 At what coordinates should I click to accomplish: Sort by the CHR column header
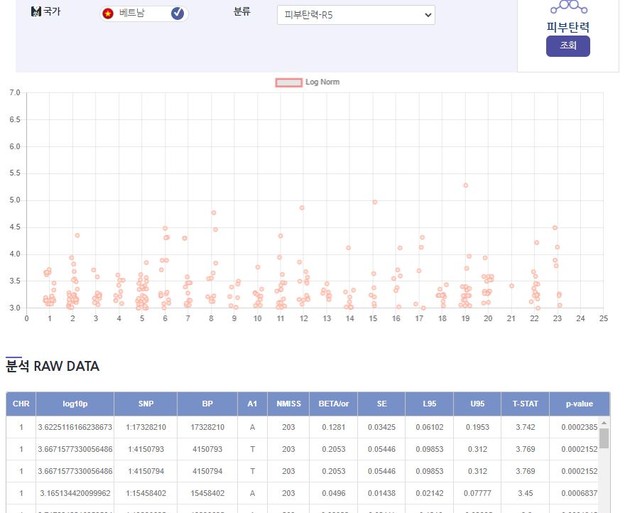click(x=20, y=404)
